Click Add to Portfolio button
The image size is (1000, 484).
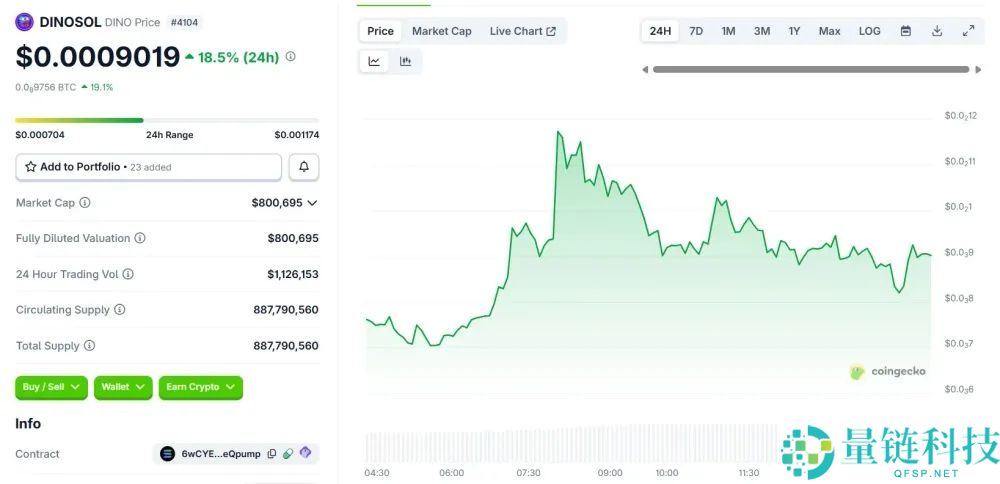[148, 167]
